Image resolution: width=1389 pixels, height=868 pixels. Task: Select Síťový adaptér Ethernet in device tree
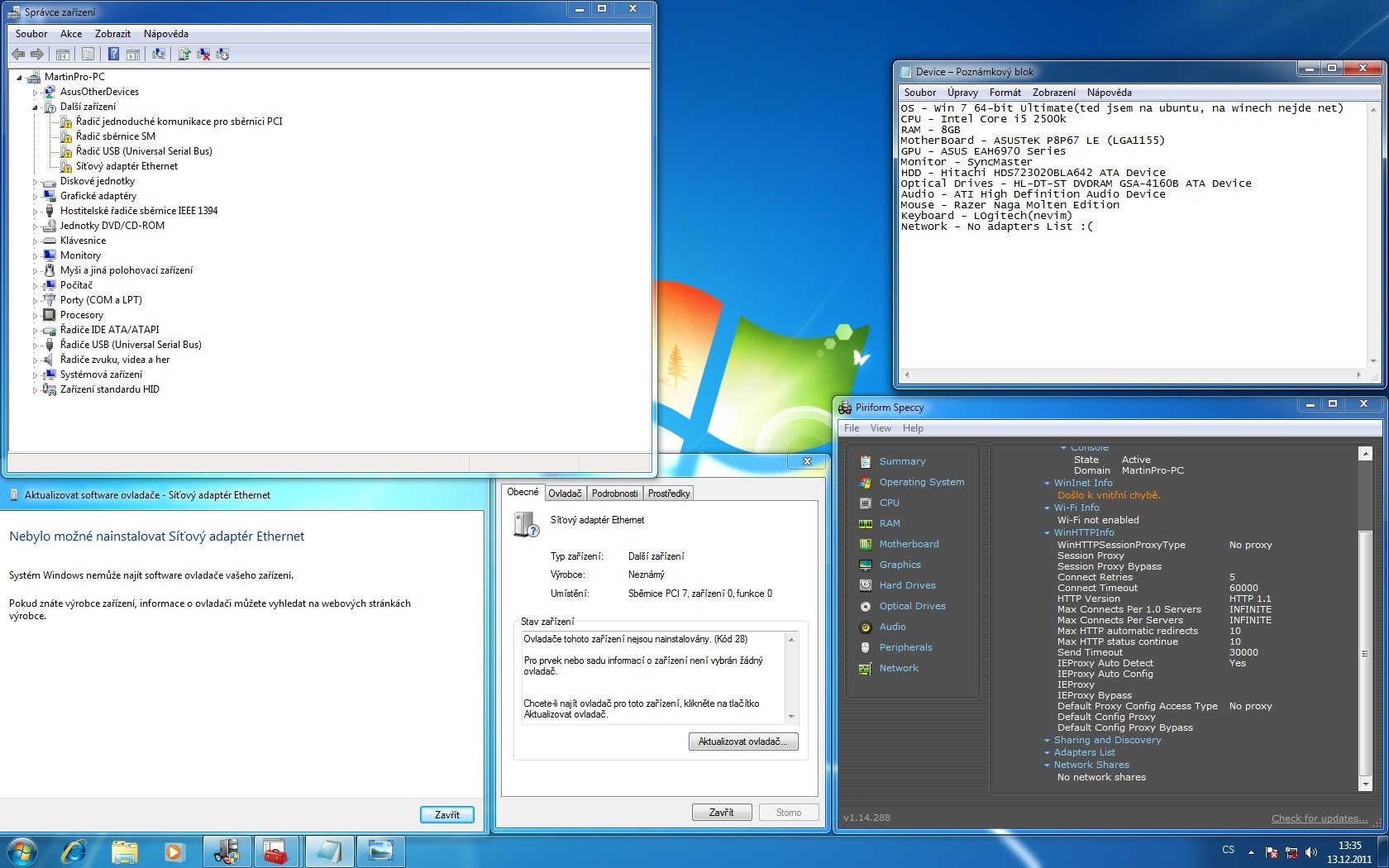tap(126, 166)
